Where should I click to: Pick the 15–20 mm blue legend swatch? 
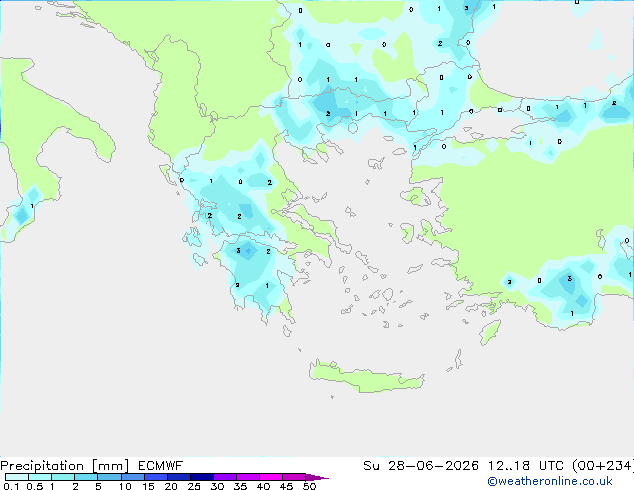[156, 477]
